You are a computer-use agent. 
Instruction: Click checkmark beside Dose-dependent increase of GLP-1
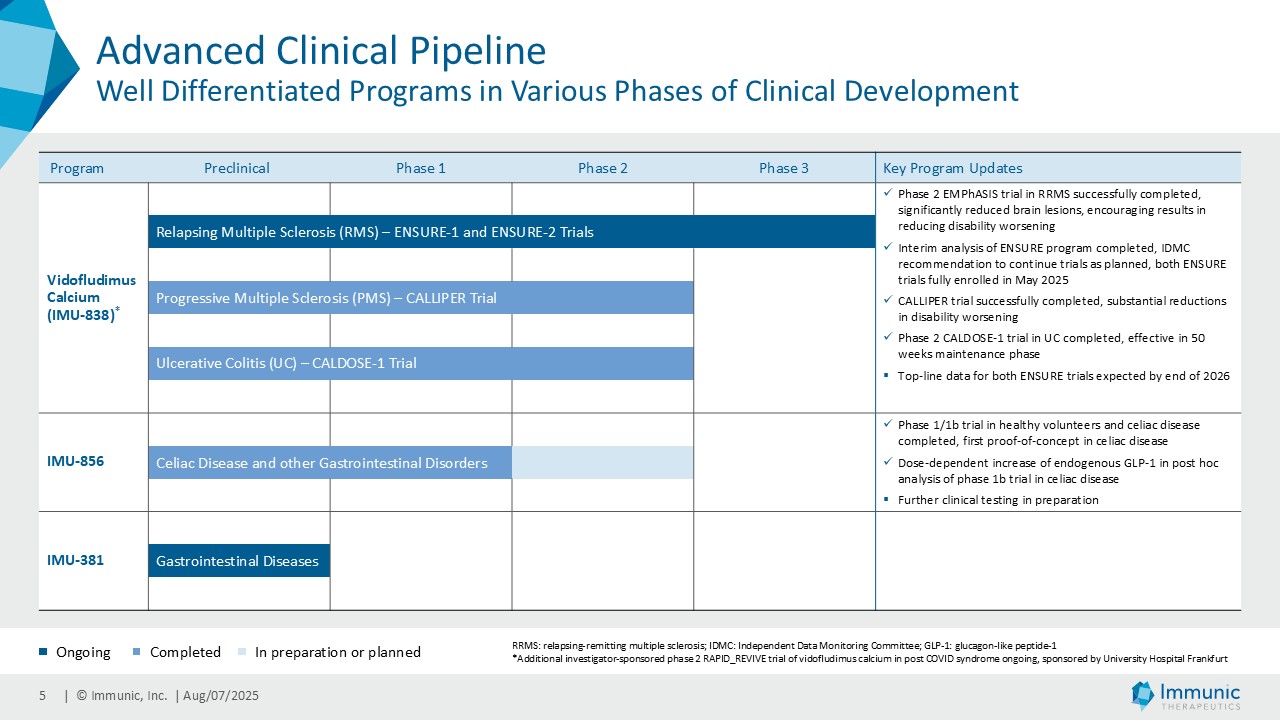pyautogui.click(x=888, y=463)
